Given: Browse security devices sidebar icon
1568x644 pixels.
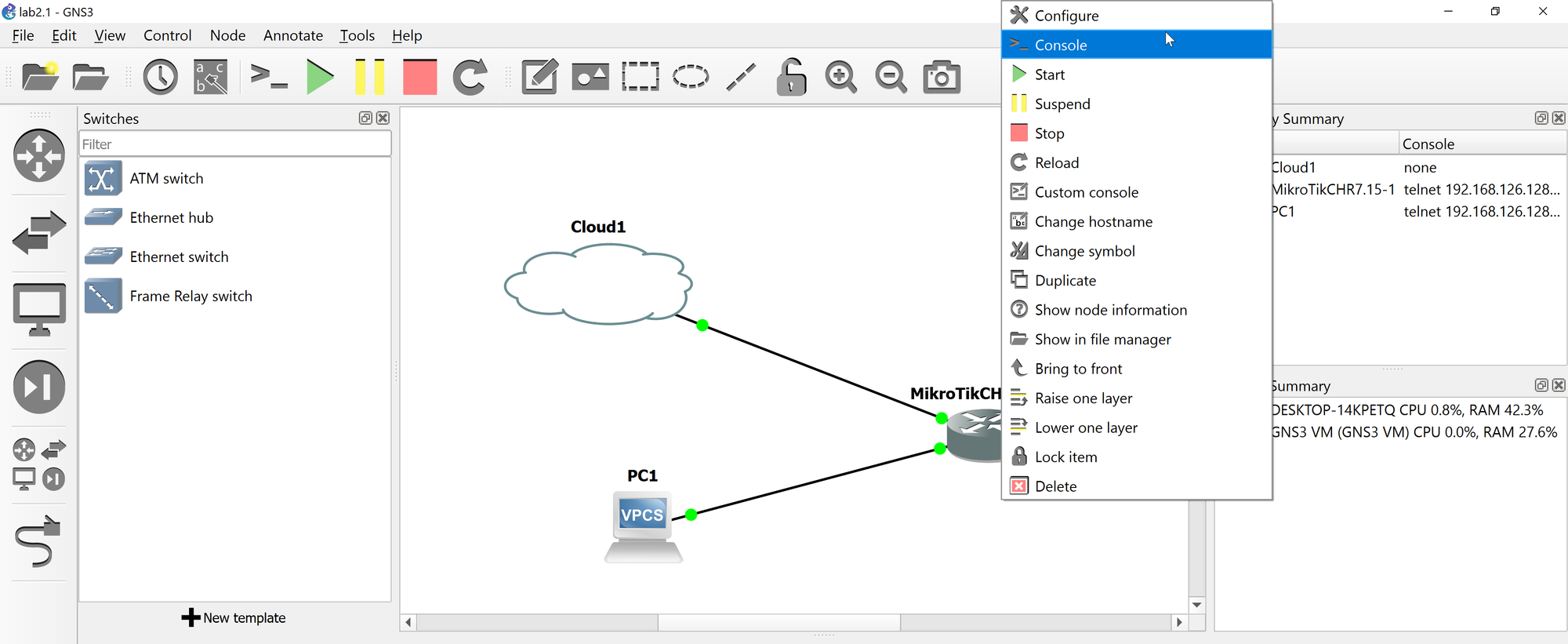Looking at the screenshot, I should click(39, 387).
